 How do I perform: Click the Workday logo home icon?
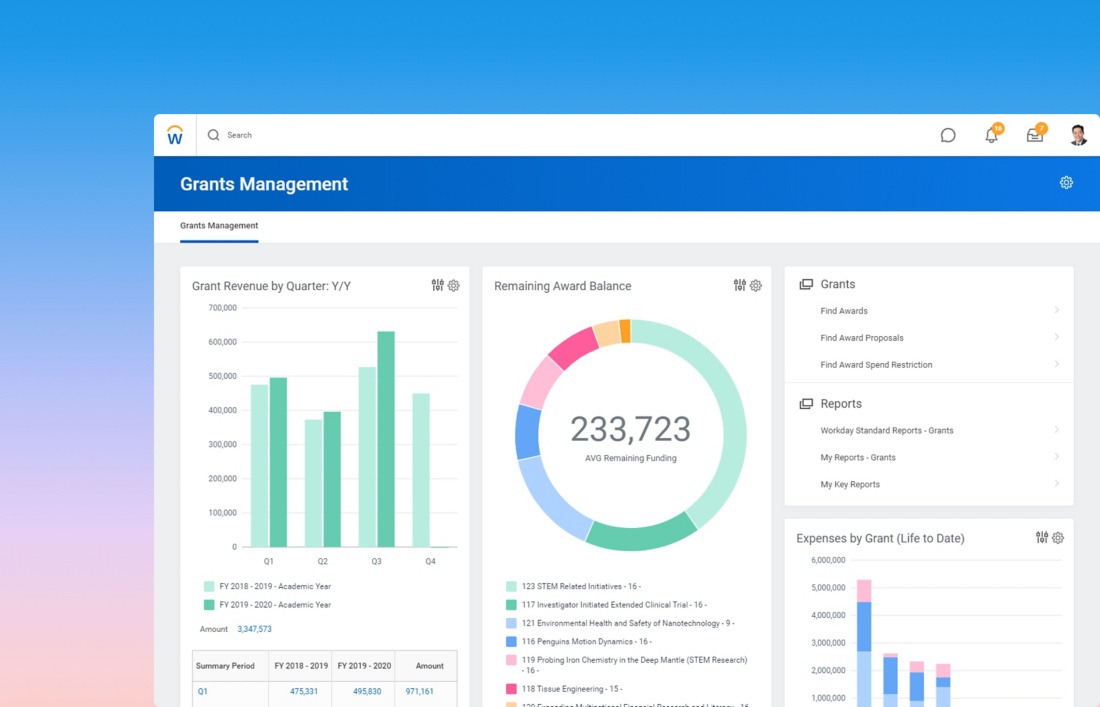(x=175, y=135)
